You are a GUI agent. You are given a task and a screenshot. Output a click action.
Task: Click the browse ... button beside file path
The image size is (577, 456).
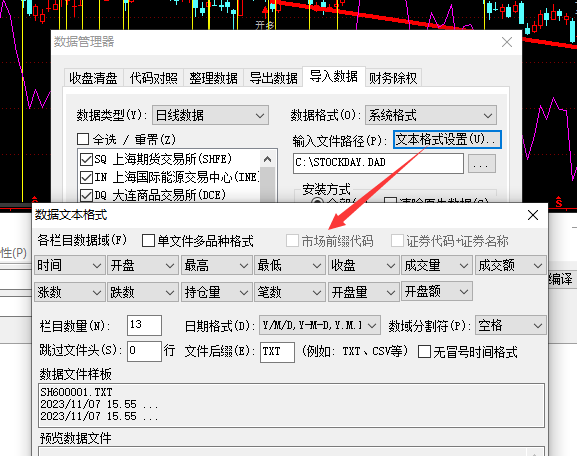coord(482,163)
